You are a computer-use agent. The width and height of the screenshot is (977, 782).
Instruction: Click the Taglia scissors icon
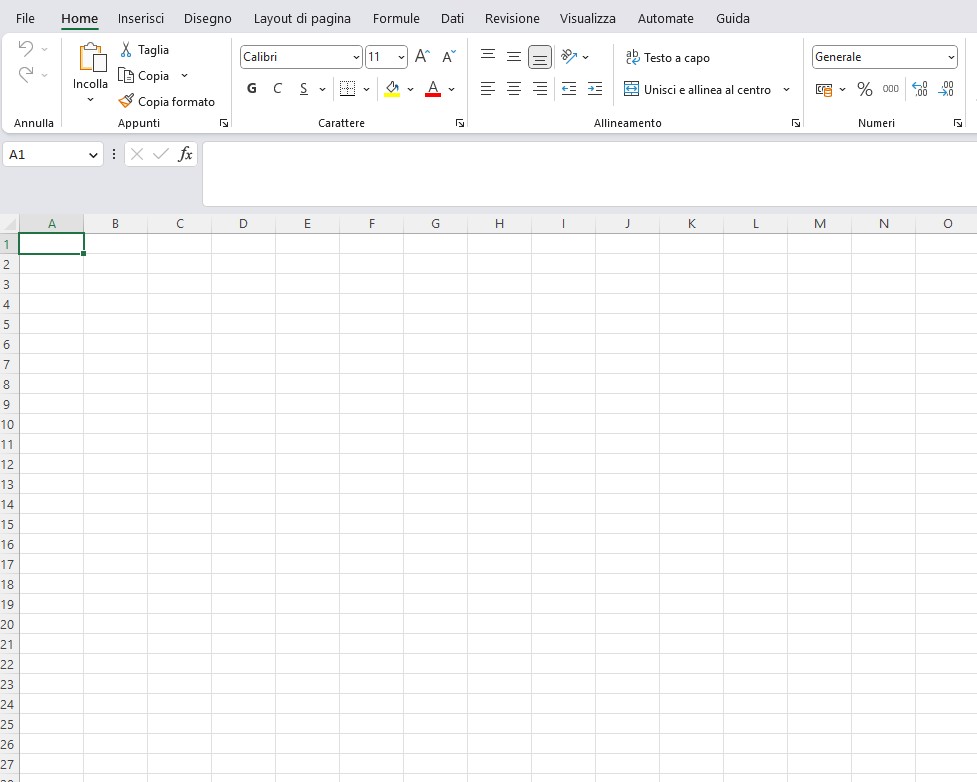point(126,50)
